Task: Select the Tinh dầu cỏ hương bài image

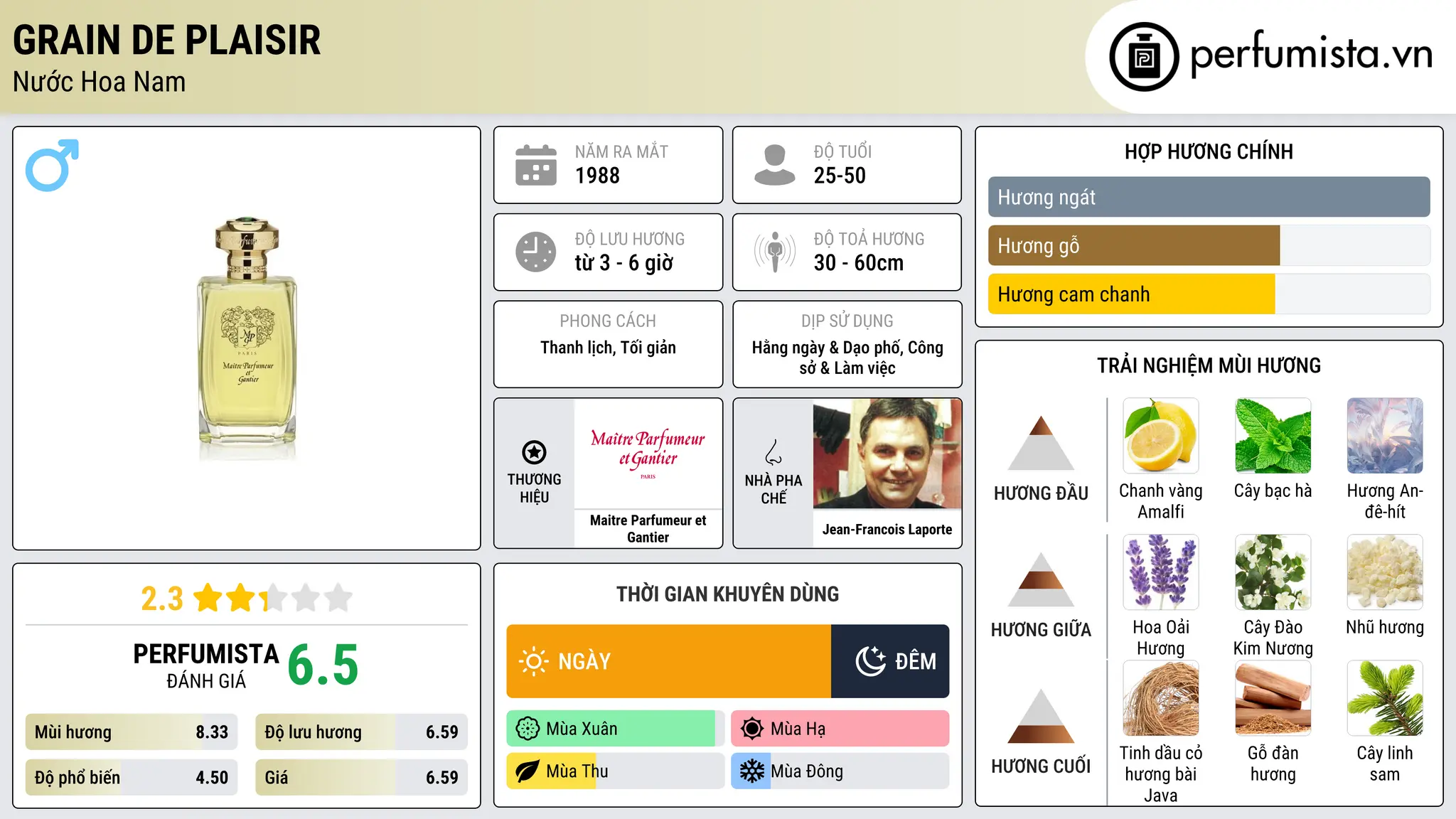Action: [x=1161, y=698]
